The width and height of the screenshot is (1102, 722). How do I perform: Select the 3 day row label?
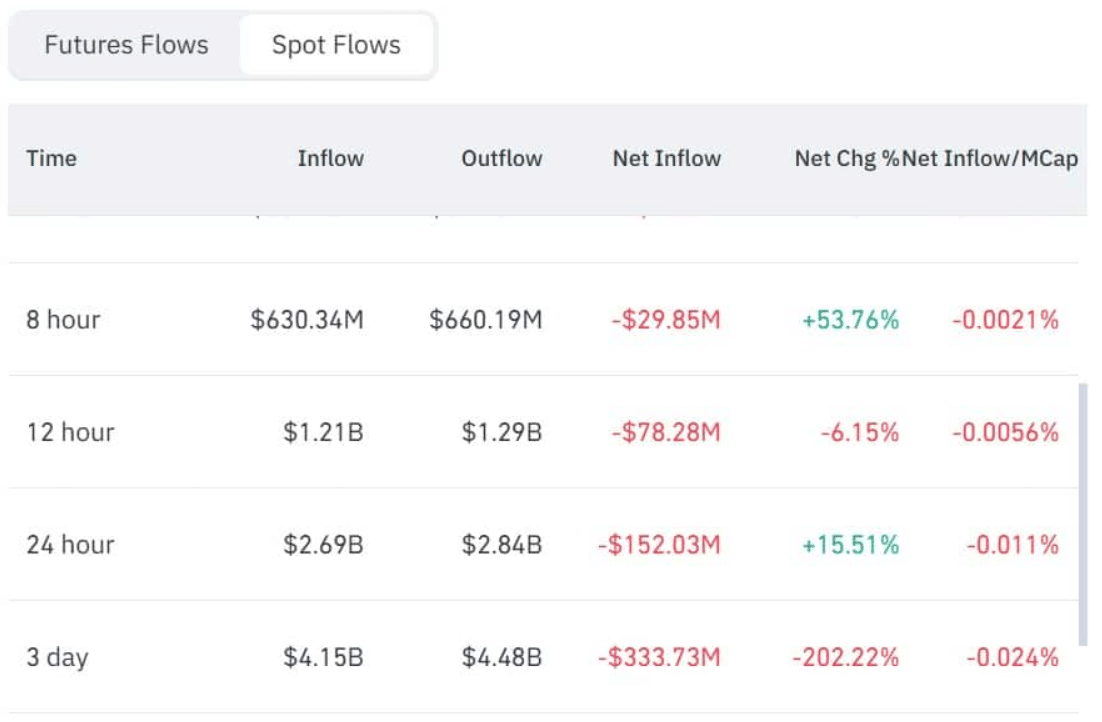pyautogui.click(x=58, y=658)
